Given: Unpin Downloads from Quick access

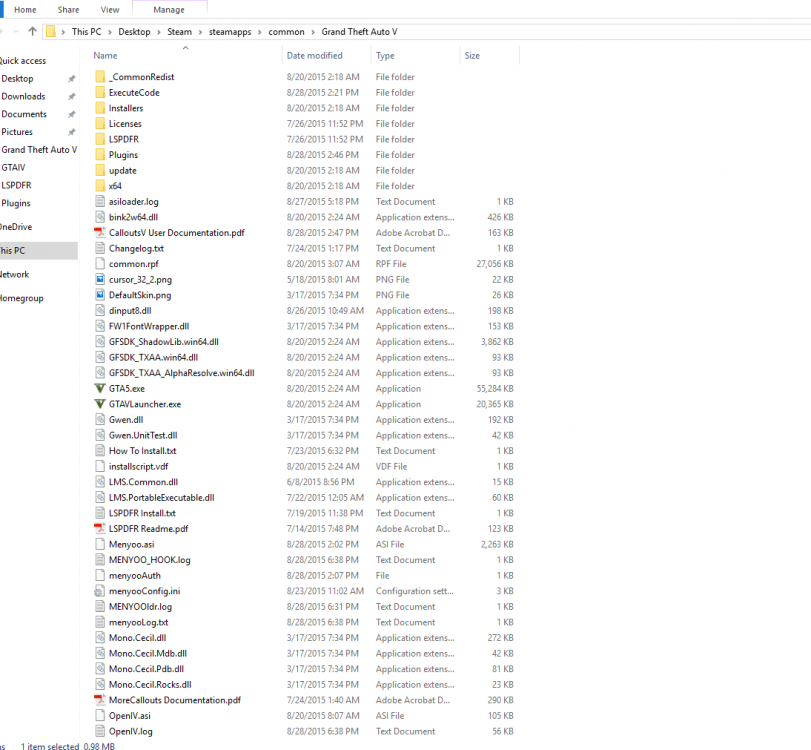Looking at the screenshot, I should pyautogui.click(x=71, y=96).
